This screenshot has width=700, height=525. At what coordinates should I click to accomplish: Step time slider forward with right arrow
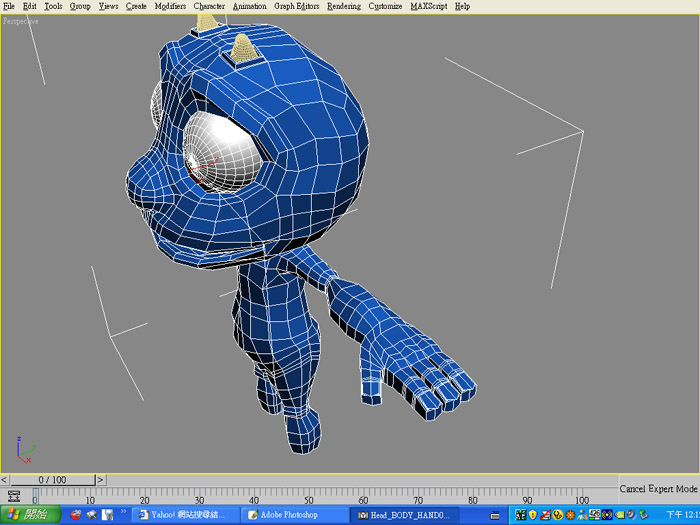[x=100, y=480]
